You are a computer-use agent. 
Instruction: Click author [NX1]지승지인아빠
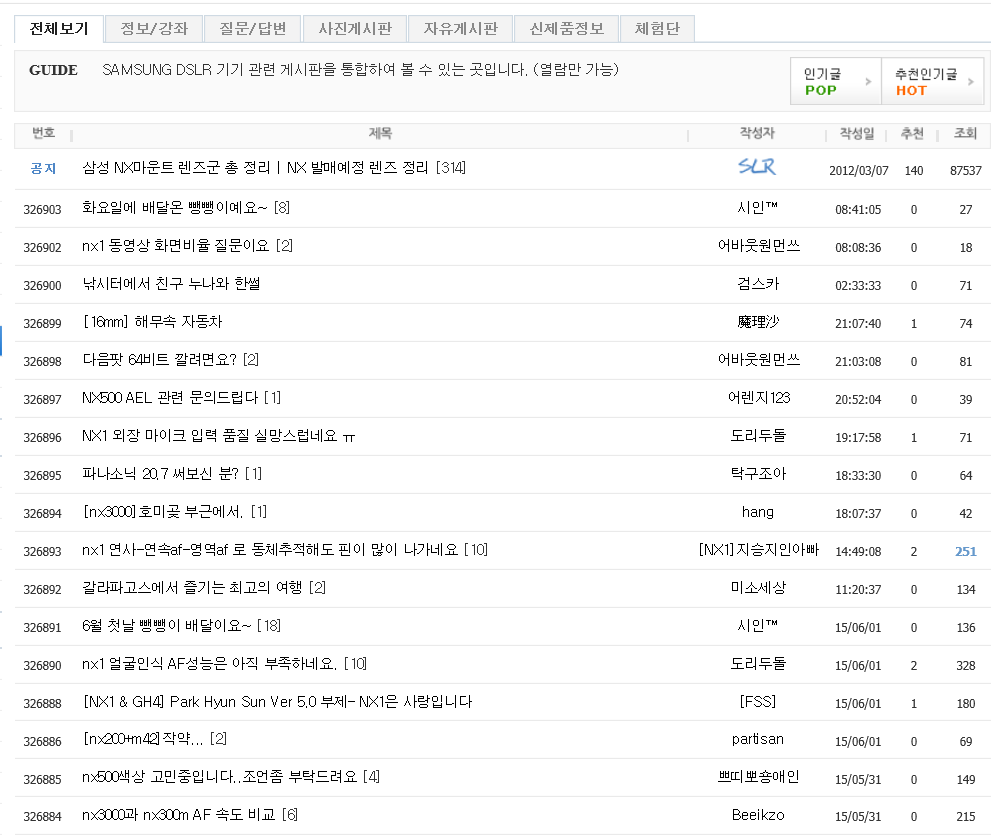click(x=758, y=550)
